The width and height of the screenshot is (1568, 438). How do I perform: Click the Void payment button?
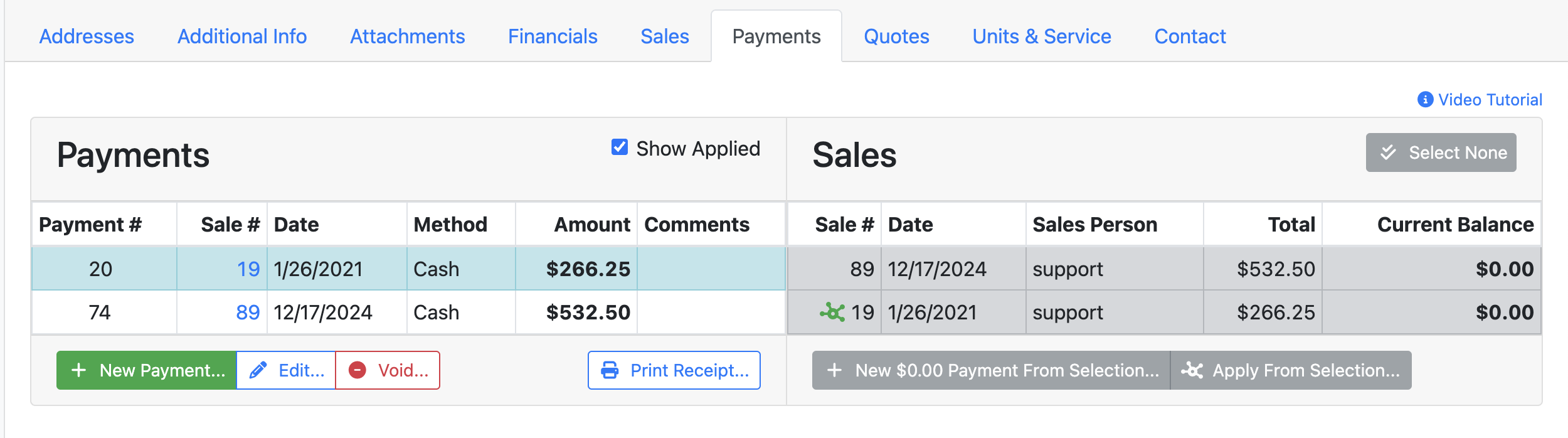point(388,370)
